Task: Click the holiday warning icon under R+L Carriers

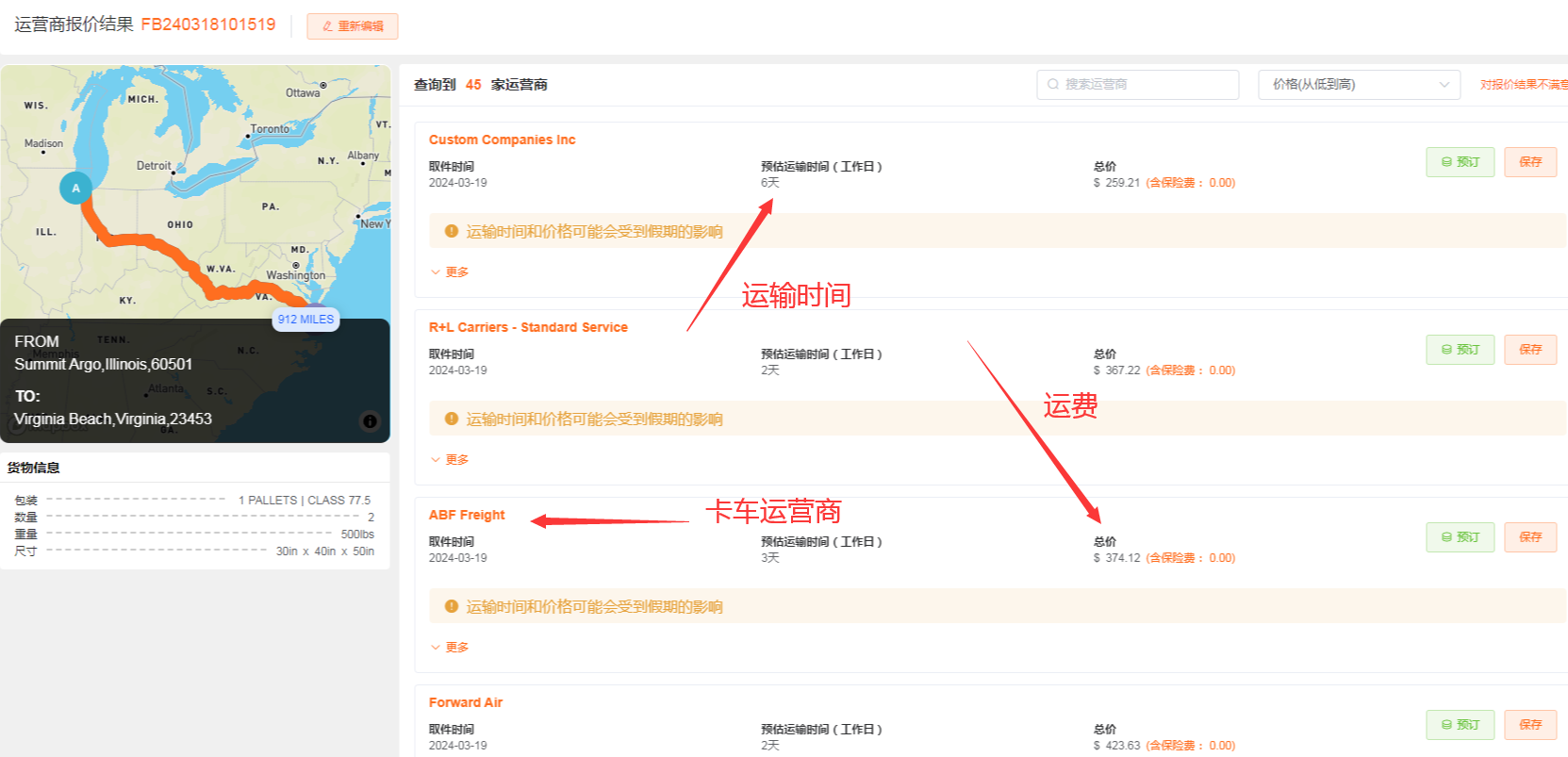Action: click(x=452, y=419)
